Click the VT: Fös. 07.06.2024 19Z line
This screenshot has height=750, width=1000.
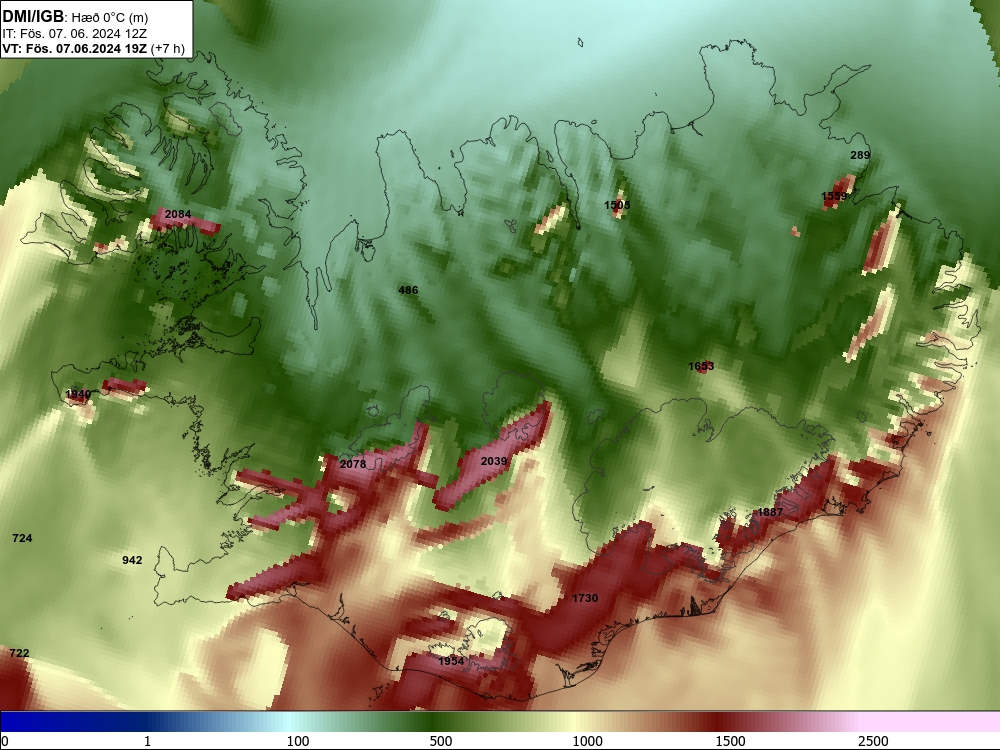75,48
